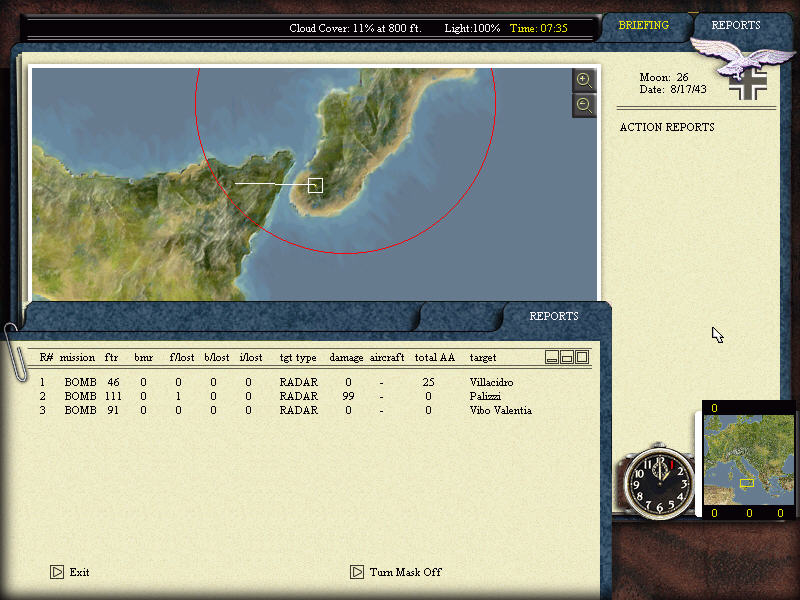Screen dimensions: 800x600
Task: Click the Europe overview minimap
Action: 748,460
